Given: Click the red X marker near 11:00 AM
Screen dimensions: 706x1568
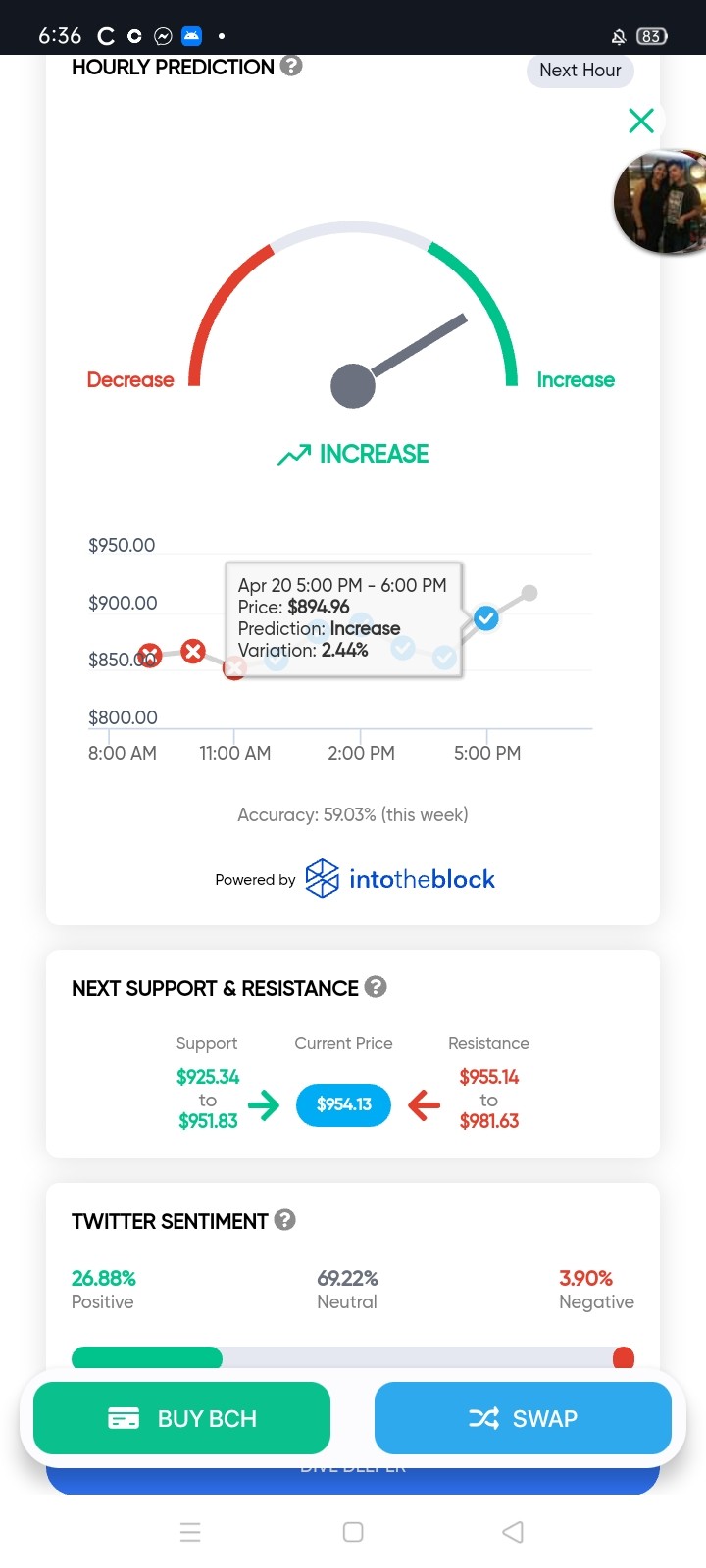Looking at the screenshot, I should (193, 651).
